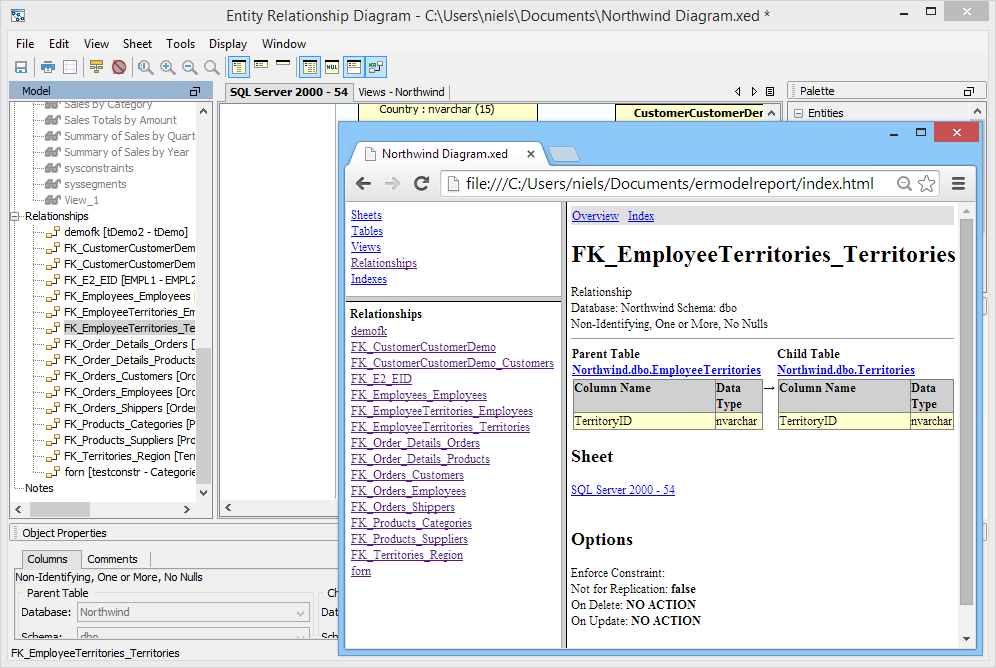
Task: Bookmark page with the star icon
Action: (927, 184)
